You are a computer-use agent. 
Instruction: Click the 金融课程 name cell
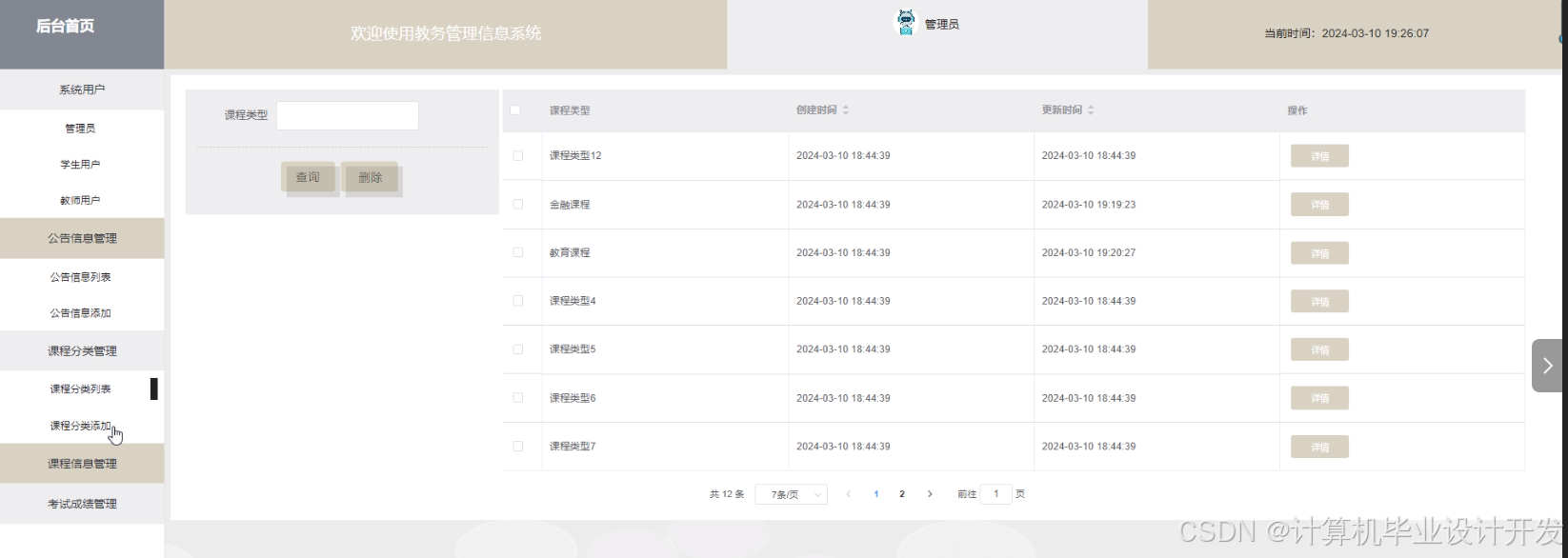click(x=570, y=205)
